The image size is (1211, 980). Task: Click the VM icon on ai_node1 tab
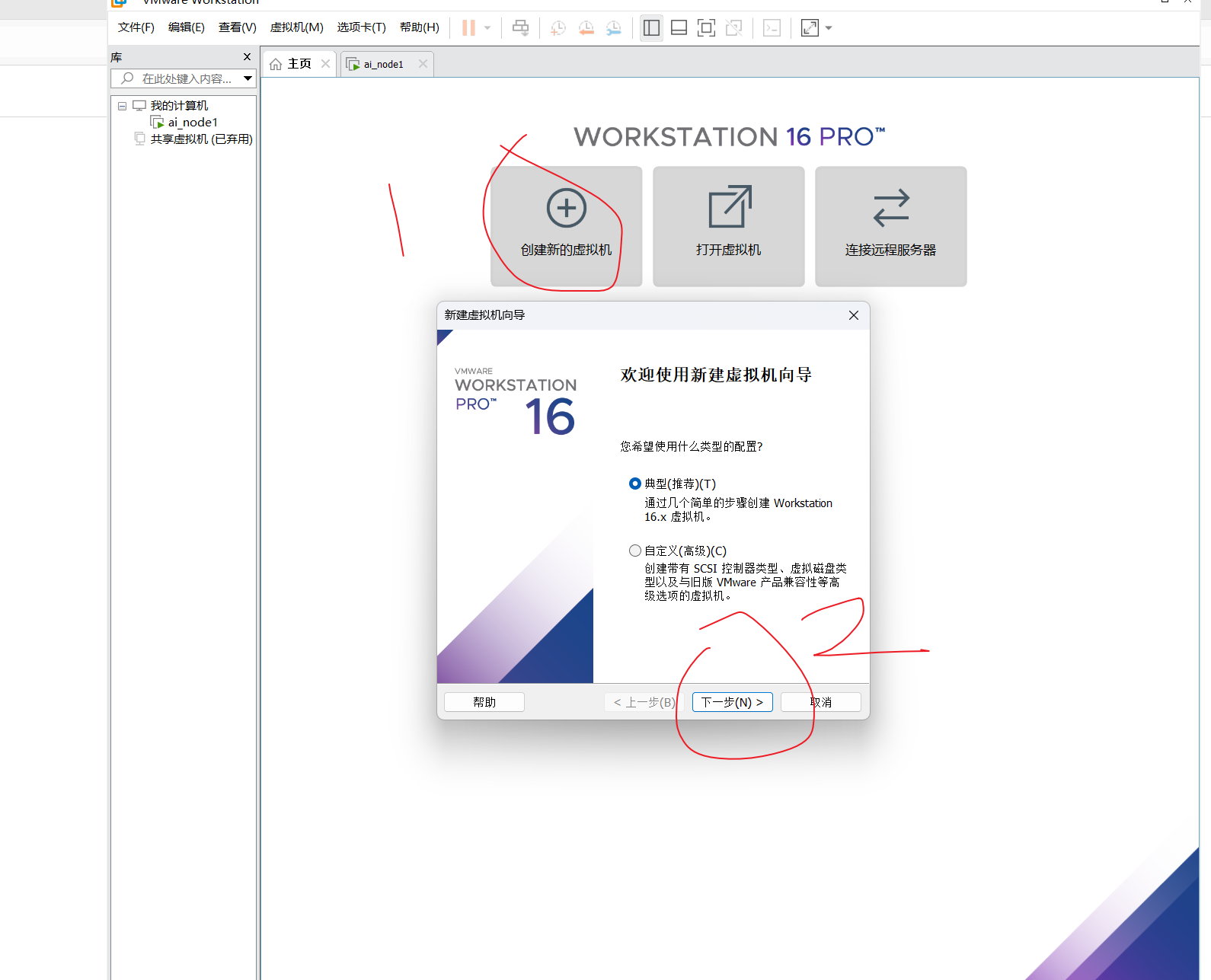353,65
